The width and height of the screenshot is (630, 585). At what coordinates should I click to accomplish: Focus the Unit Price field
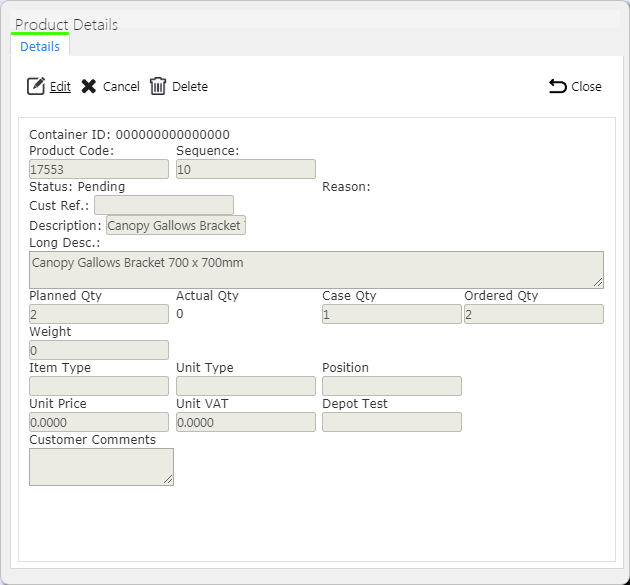(99, 422)
